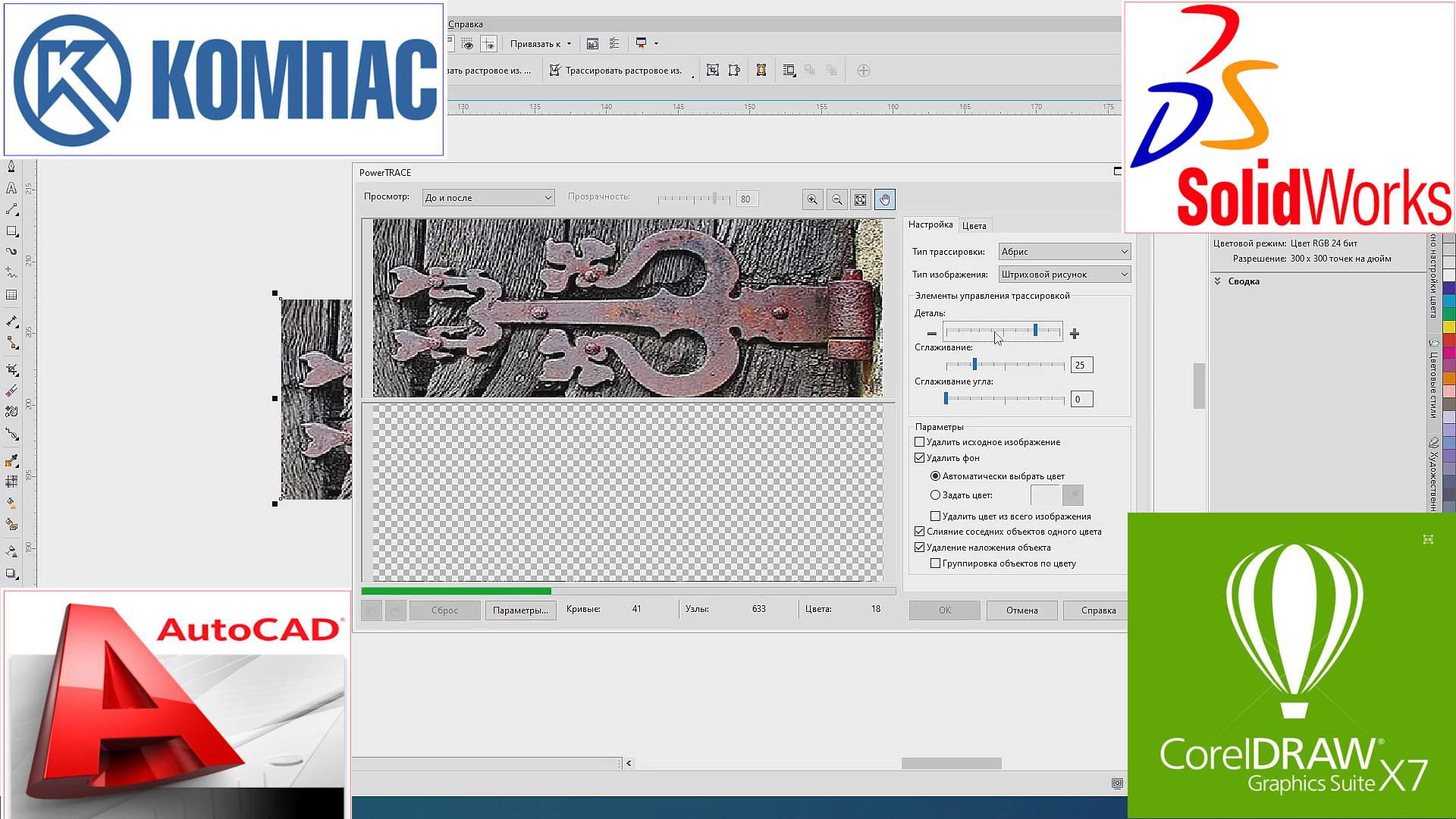1456x819 pixels.
Task: Toggle Слияние соседних объектов одного цвета
Action: (x=919, y=532)
